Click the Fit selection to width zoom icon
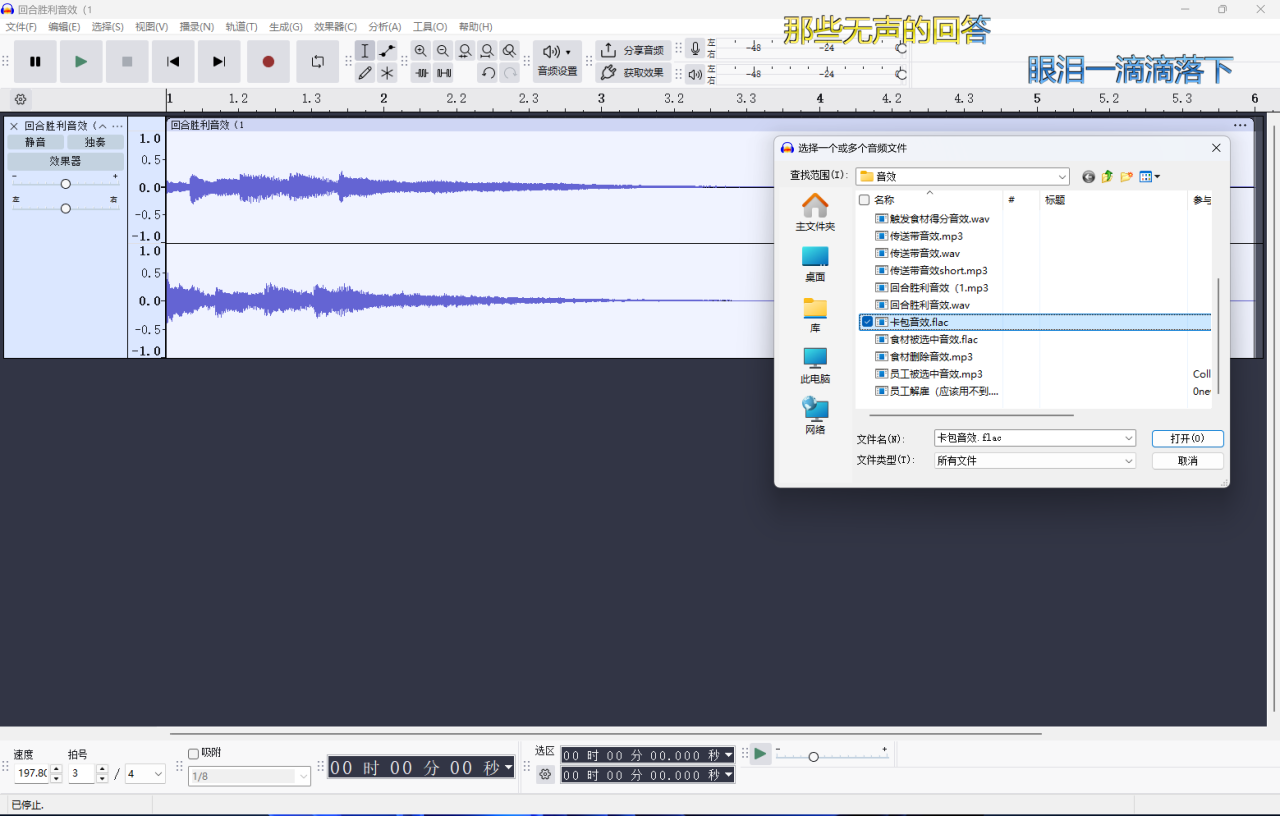 (x=465, y=51)
